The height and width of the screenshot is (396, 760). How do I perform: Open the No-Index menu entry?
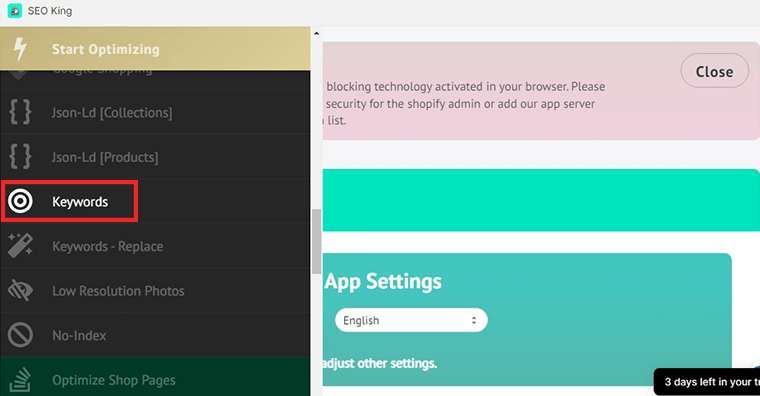click(x=155, y=335)
